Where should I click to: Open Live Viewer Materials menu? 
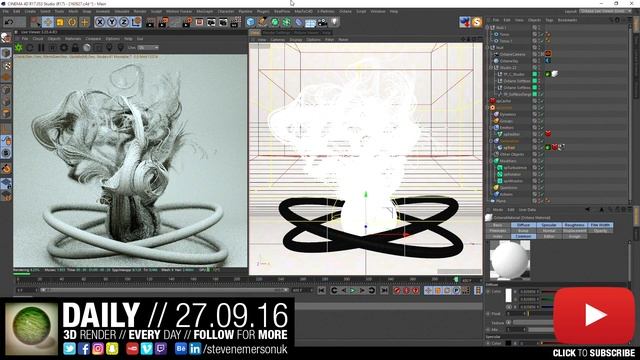point(73,39)
